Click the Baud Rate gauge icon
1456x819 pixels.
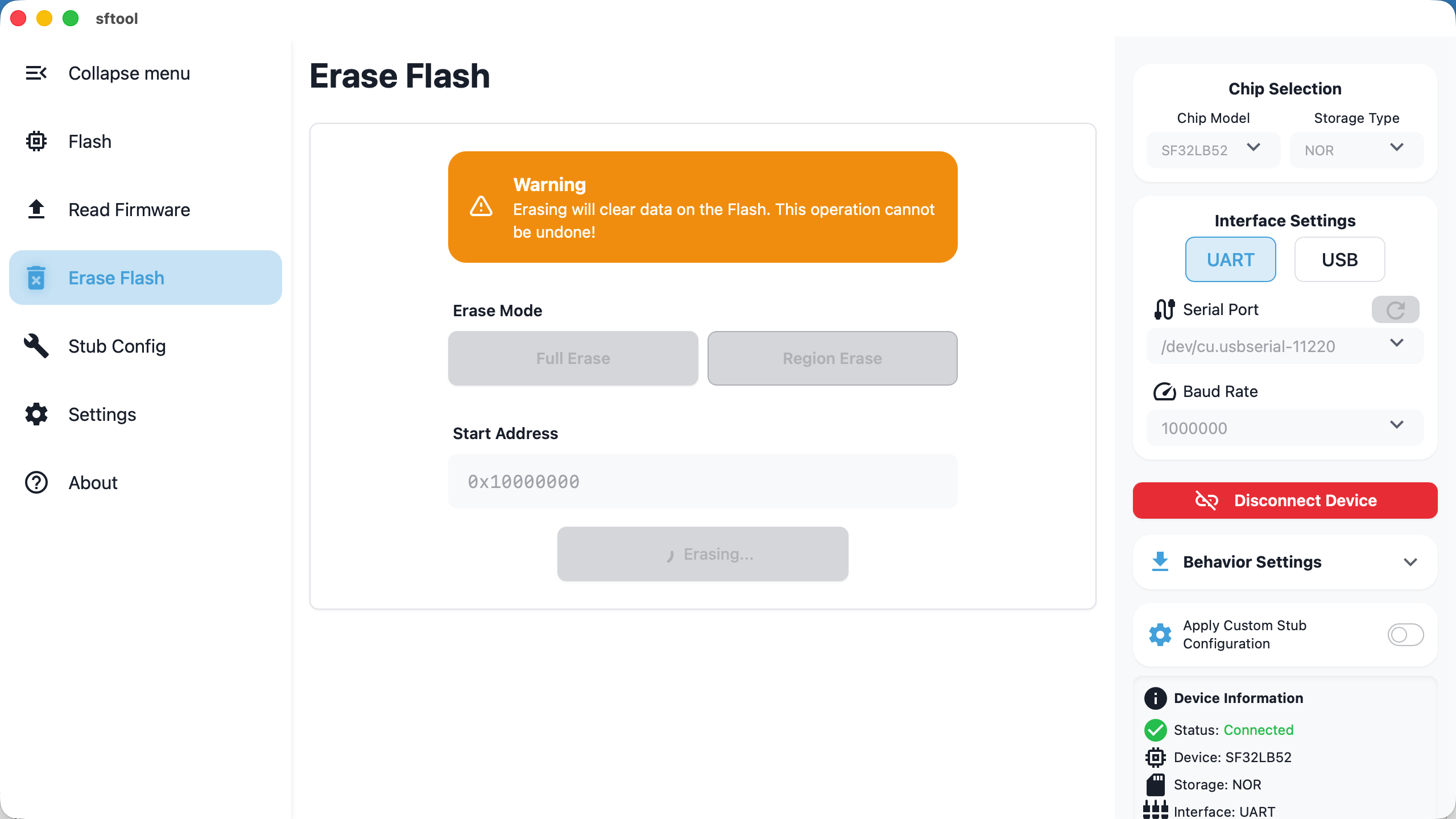point(1164,391)
